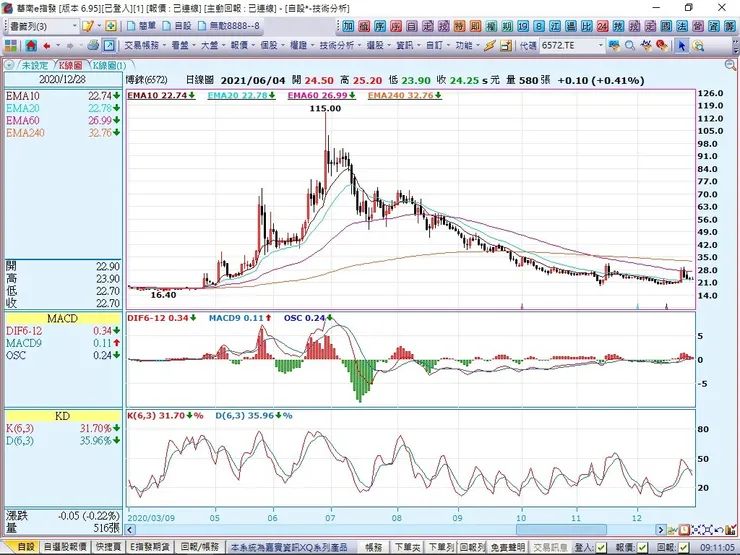
Task: Toggle the DIF6-12 0.34 indicator legend
Action: coord(161,318)
